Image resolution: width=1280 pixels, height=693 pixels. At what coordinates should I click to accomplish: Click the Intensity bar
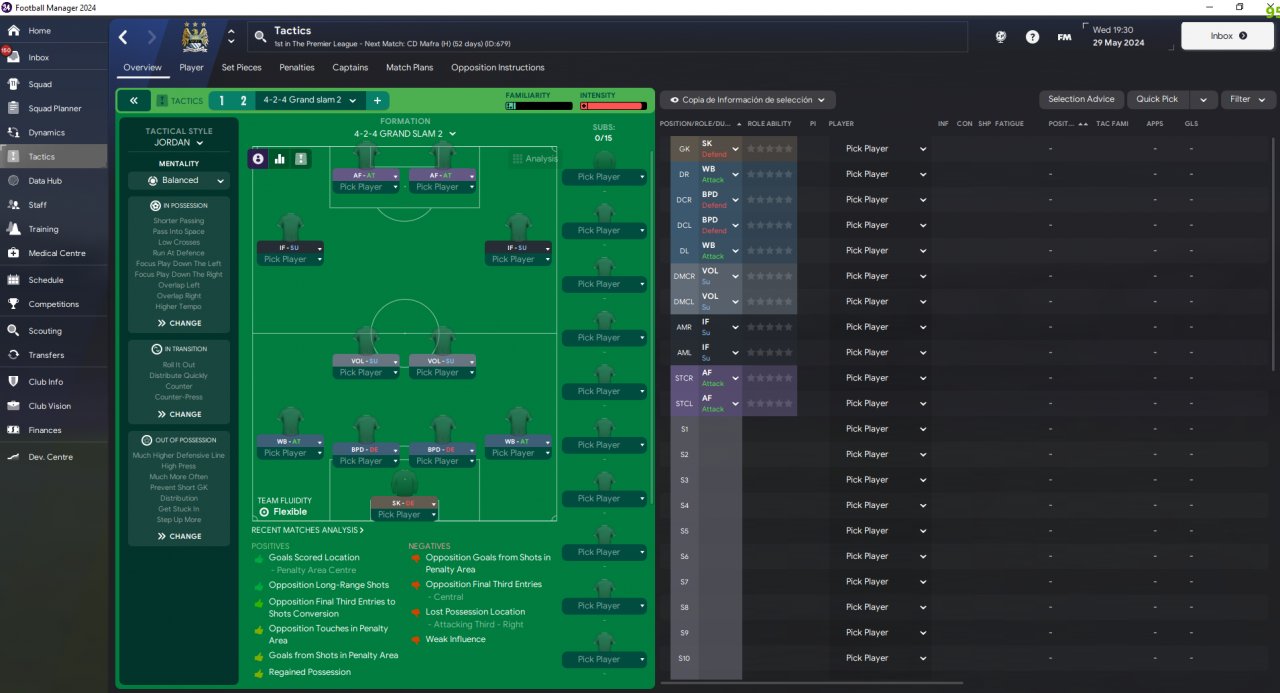pyautogui.click(x=613, y=105)
